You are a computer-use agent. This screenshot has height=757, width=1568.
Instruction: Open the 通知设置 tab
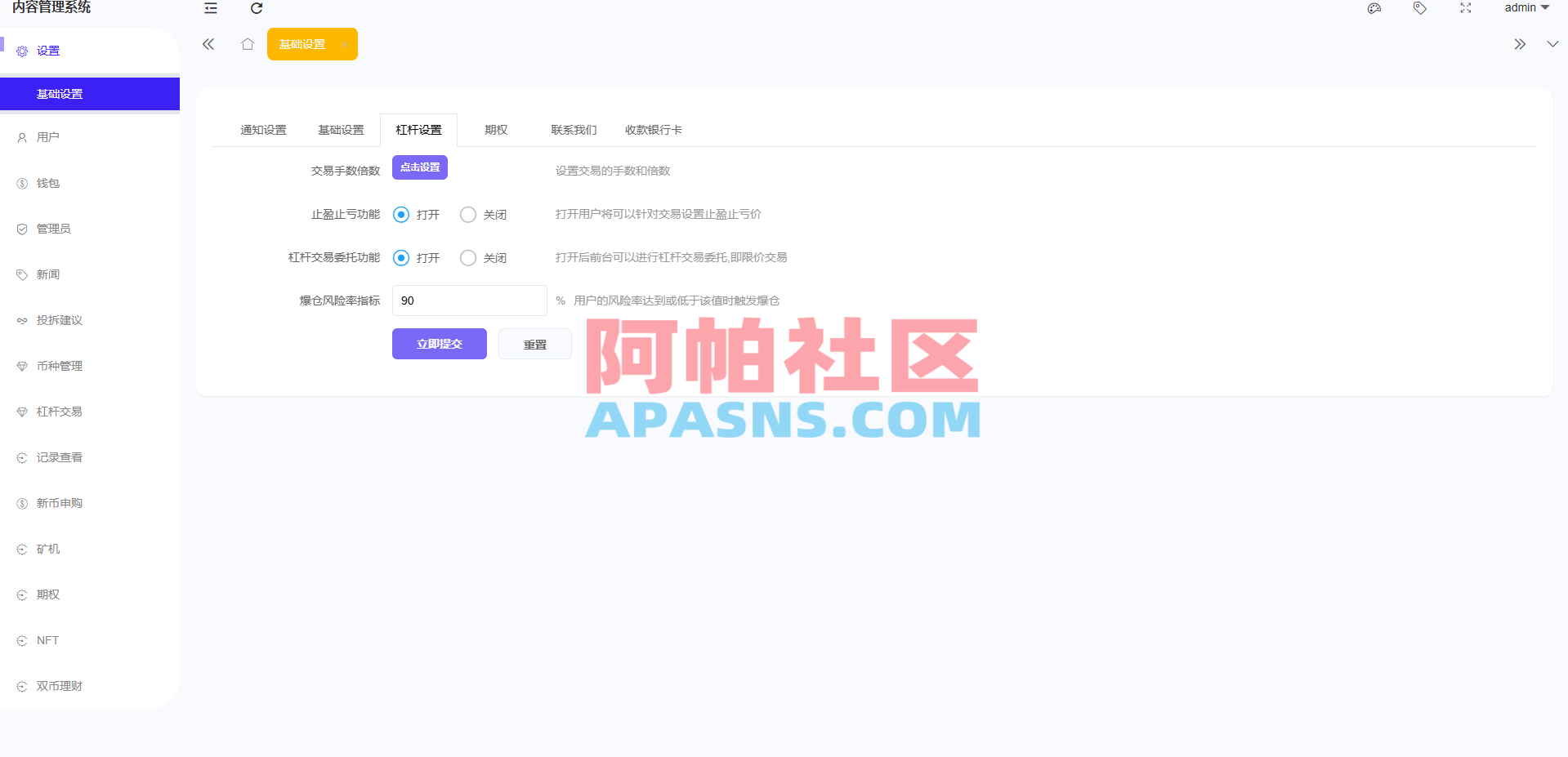262,129
